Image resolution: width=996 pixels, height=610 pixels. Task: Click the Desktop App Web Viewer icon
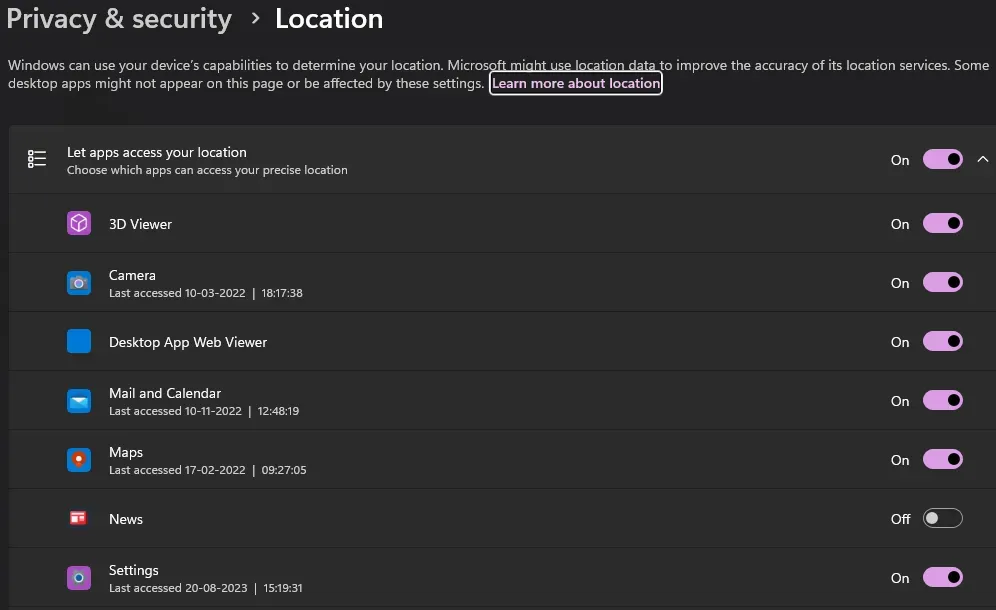79,341
